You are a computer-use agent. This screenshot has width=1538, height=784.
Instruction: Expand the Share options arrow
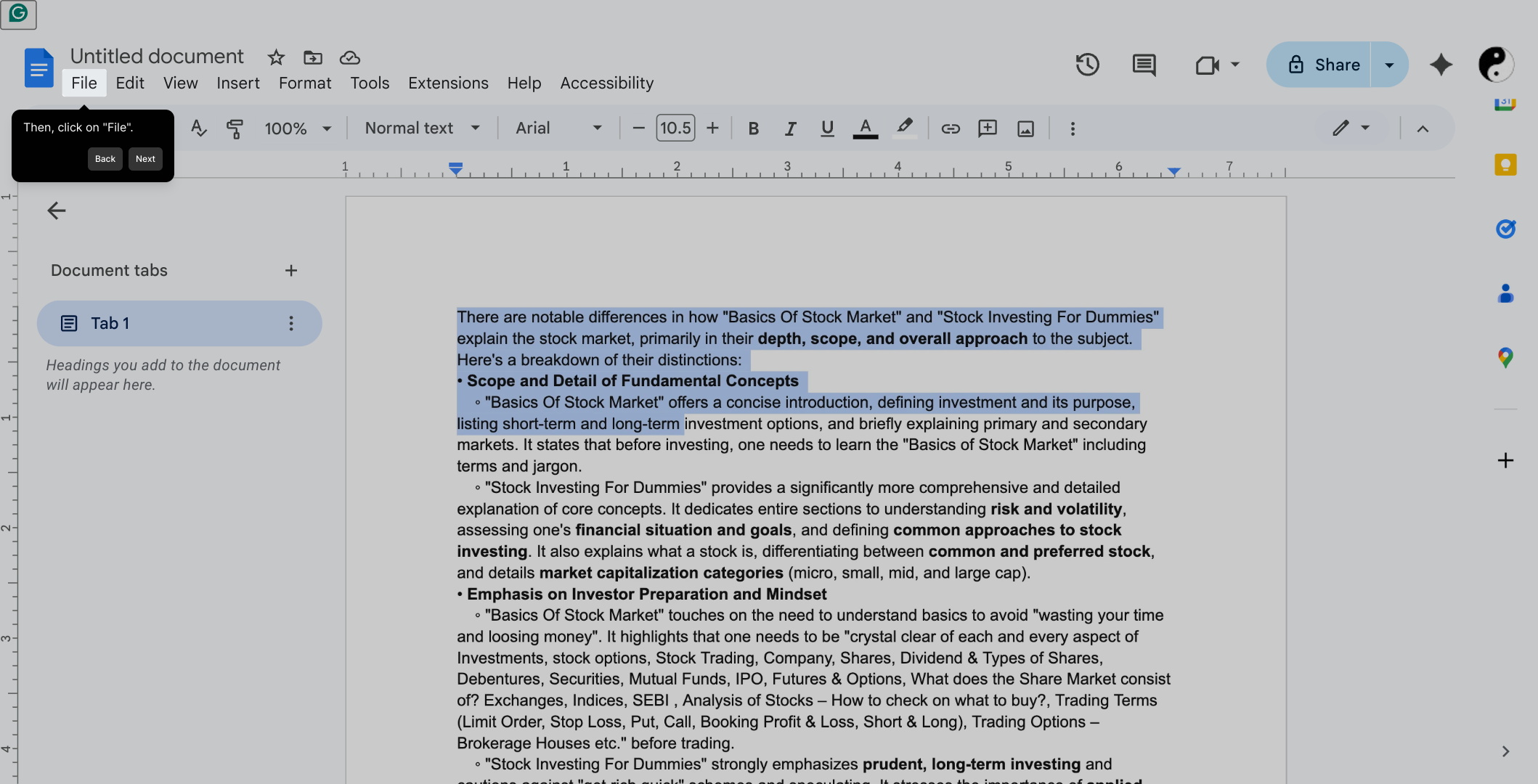tap(1389, 65)
